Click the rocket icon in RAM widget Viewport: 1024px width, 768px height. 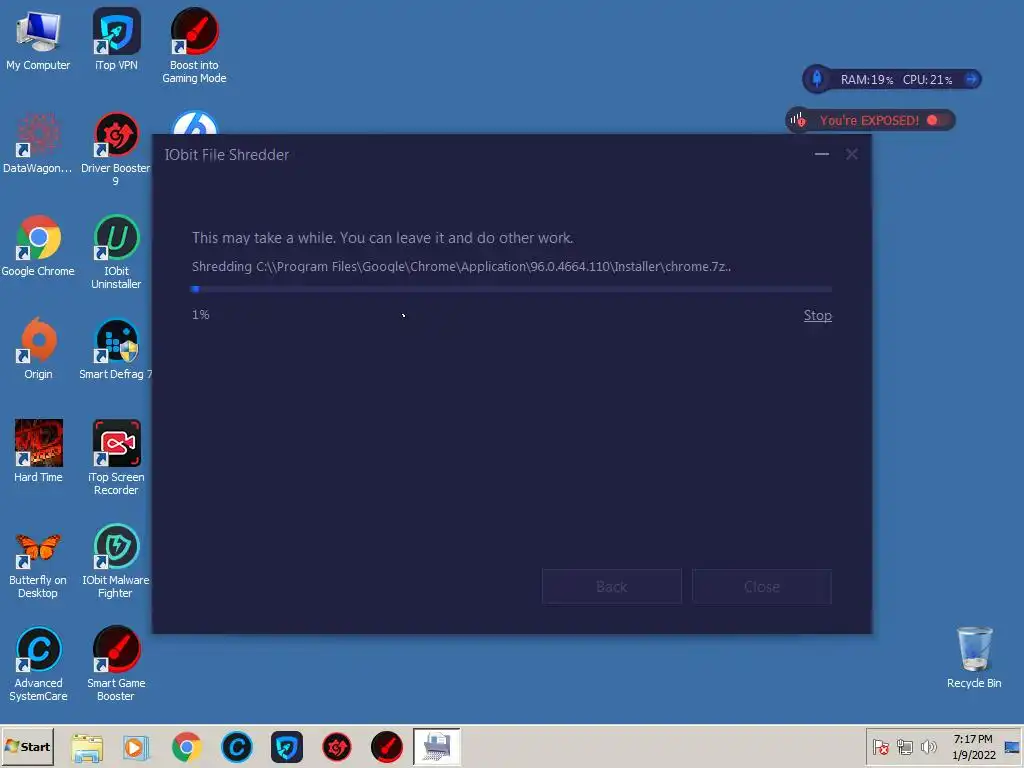(816, 79)
